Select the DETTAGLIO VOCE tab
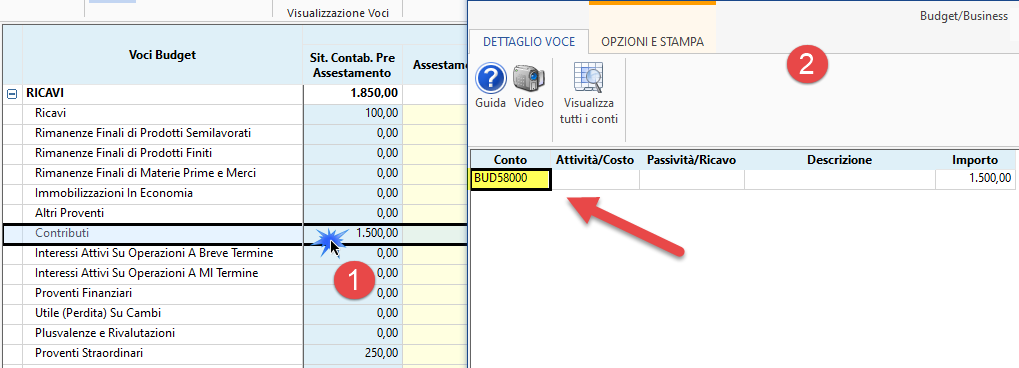1019x368 pixels. coord(528,42)
